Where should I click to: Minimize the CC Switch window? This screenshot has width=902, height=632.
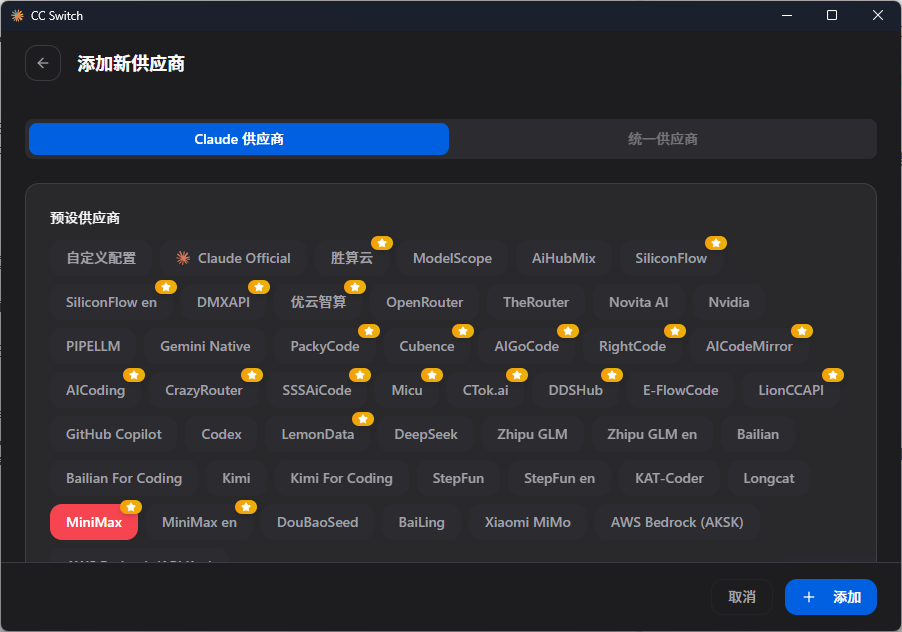tap(787, 16)
